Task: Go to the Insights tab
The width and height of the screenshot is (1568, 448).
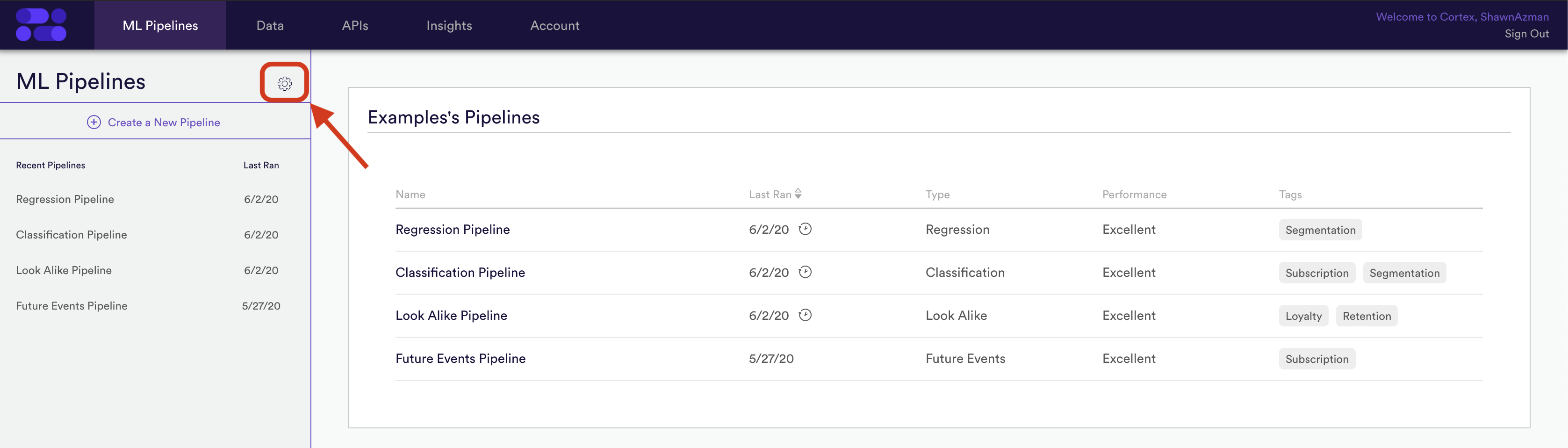Action: pyautogui.click(x=449, y=25)
